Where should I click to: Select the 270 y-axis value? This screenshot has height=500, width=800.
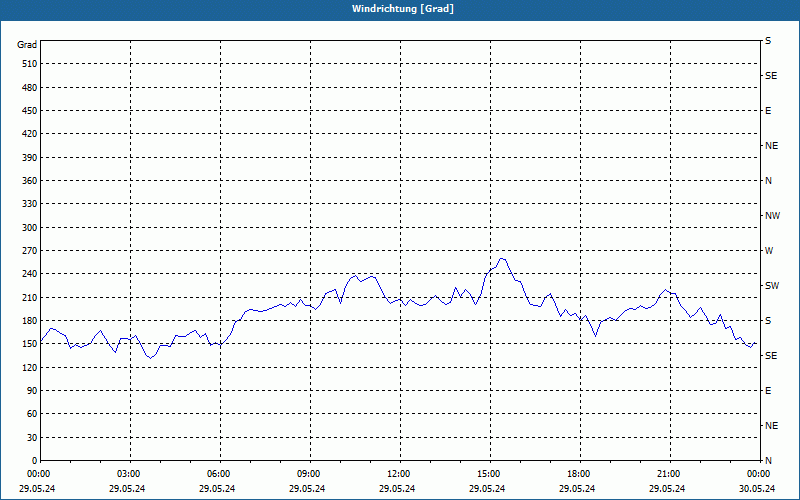coord(30,251)
